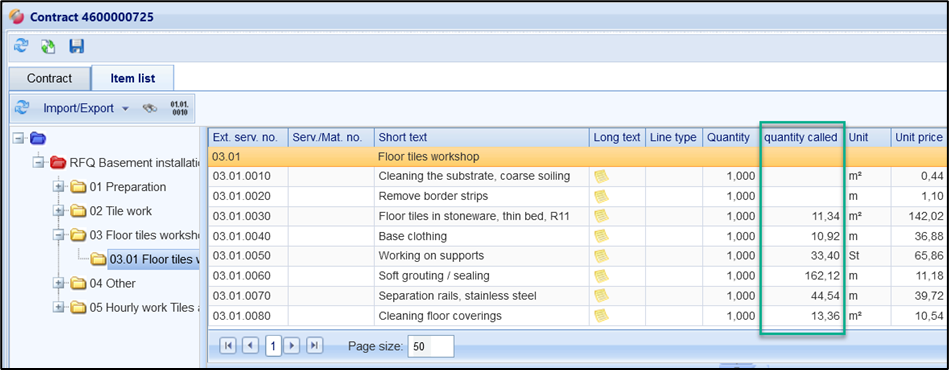Click the 01.01.0010 numbering icon
This screenshot has height=370, width=949.
[179, 108]
